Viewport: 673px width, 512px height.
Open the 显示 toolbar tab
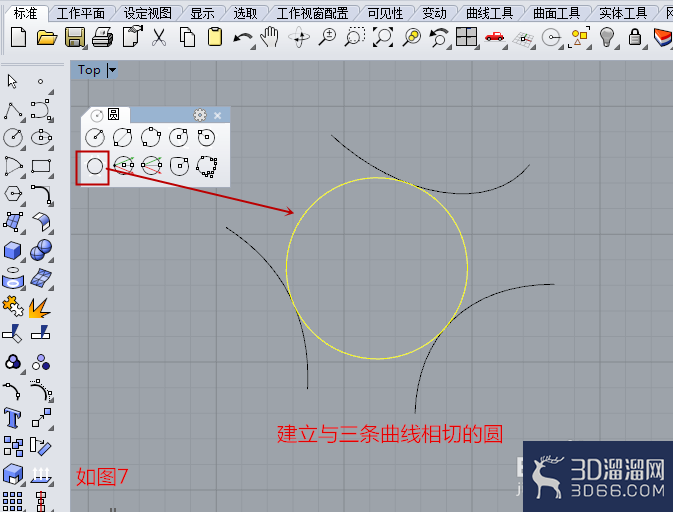[202, 13]
